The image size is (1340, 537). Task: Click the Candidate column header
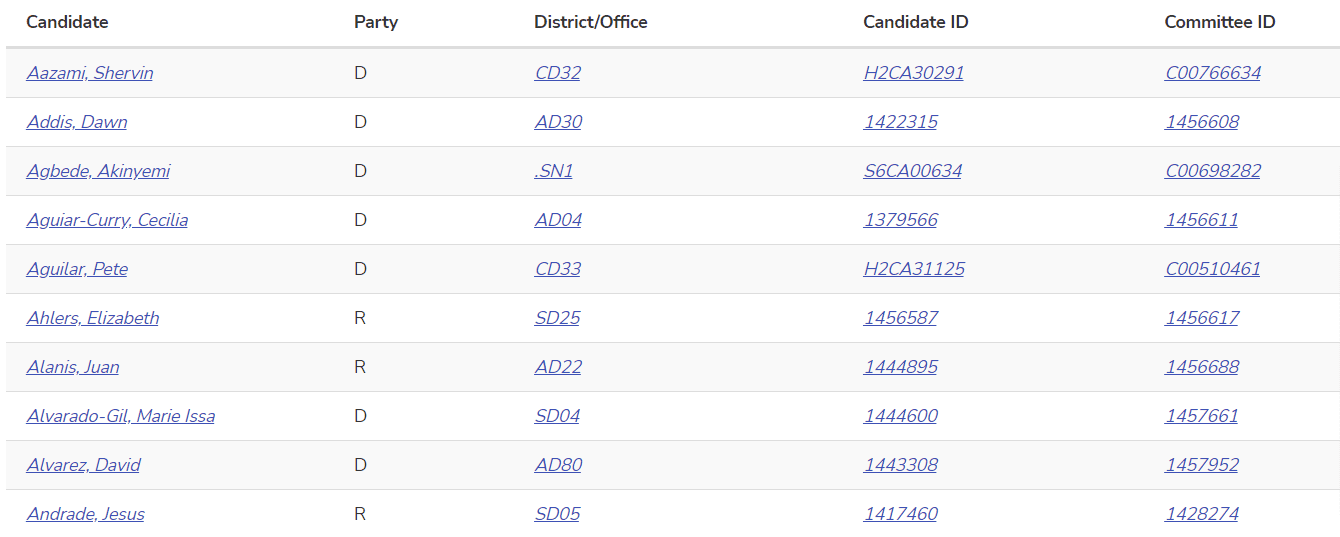(x=67, y=22)
